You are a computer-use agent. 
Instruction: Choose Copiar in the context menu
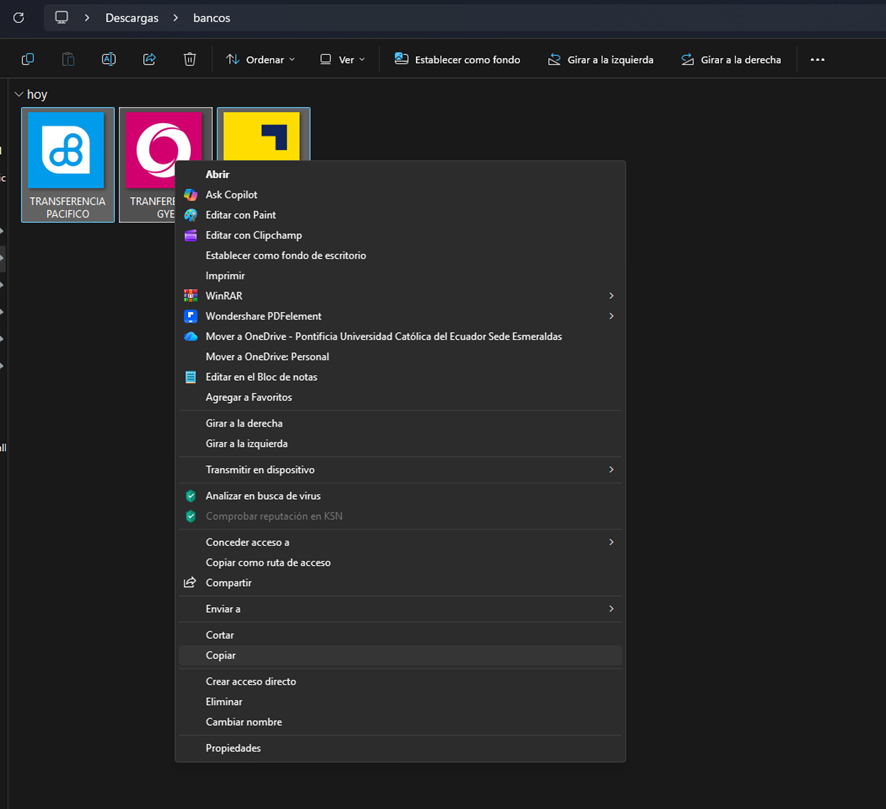400,655
